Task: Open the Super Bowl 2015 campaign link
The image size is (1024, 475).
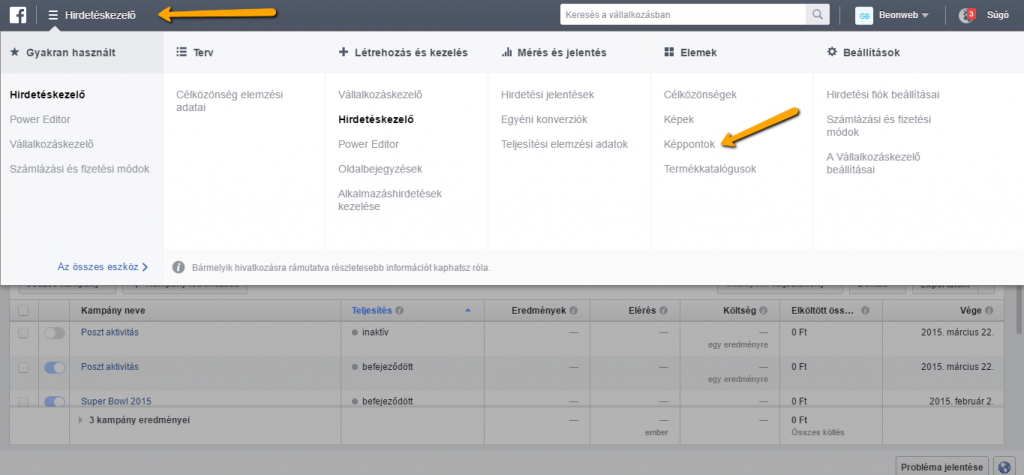Action: [116, 401]
